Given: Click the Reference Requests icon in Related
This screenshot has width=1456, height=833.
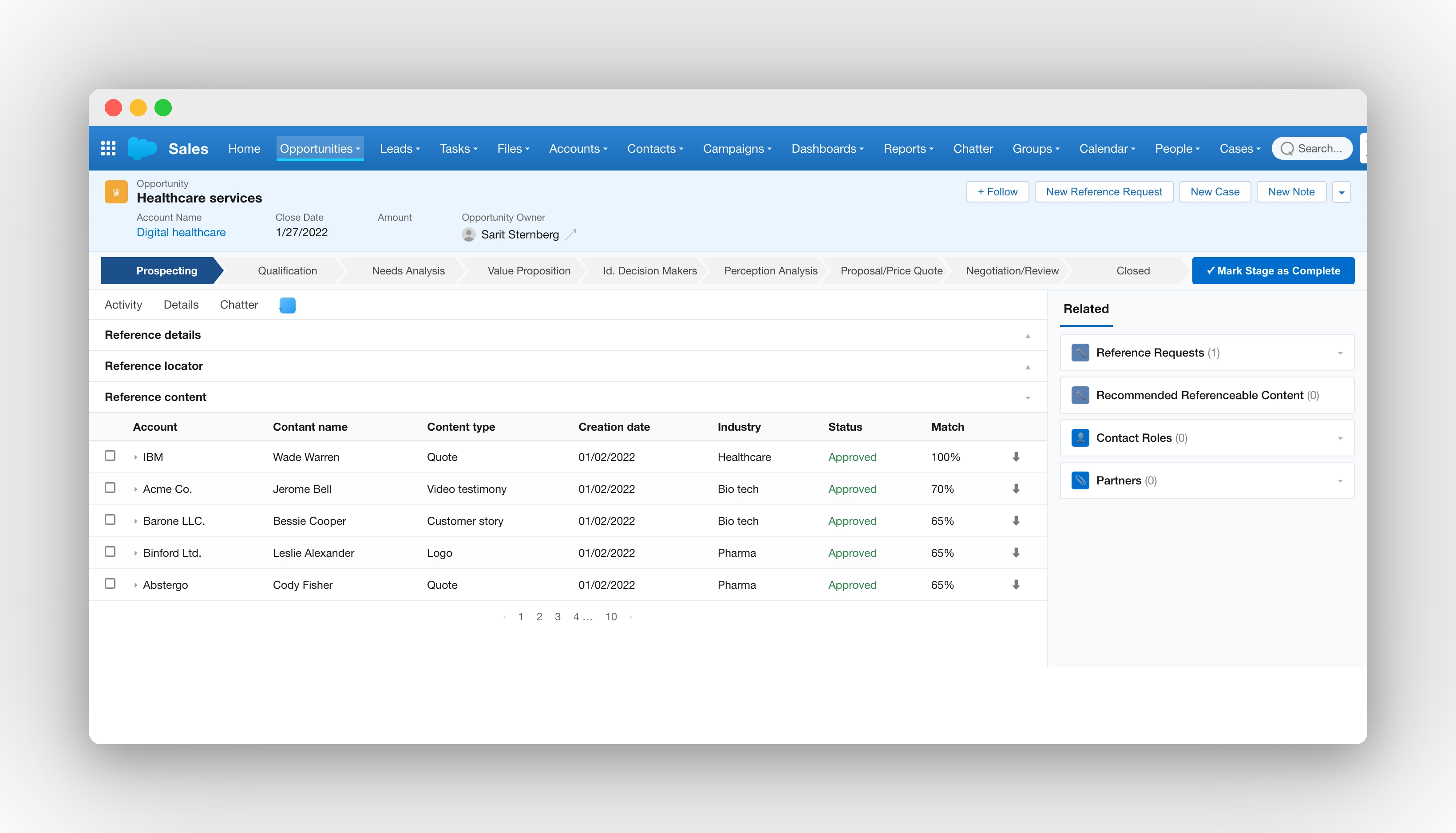Looking at the screenshot, I should click(1080, 353).
